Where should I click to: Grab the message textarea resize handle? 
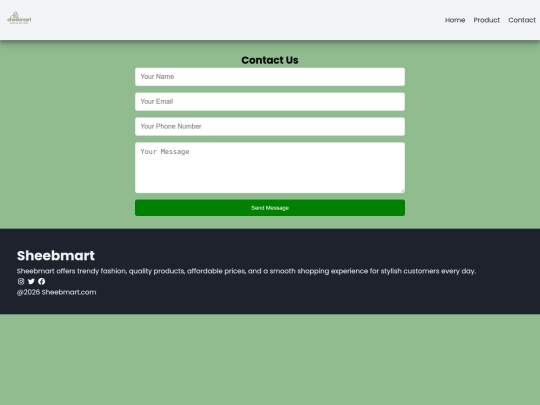[402, 190]
